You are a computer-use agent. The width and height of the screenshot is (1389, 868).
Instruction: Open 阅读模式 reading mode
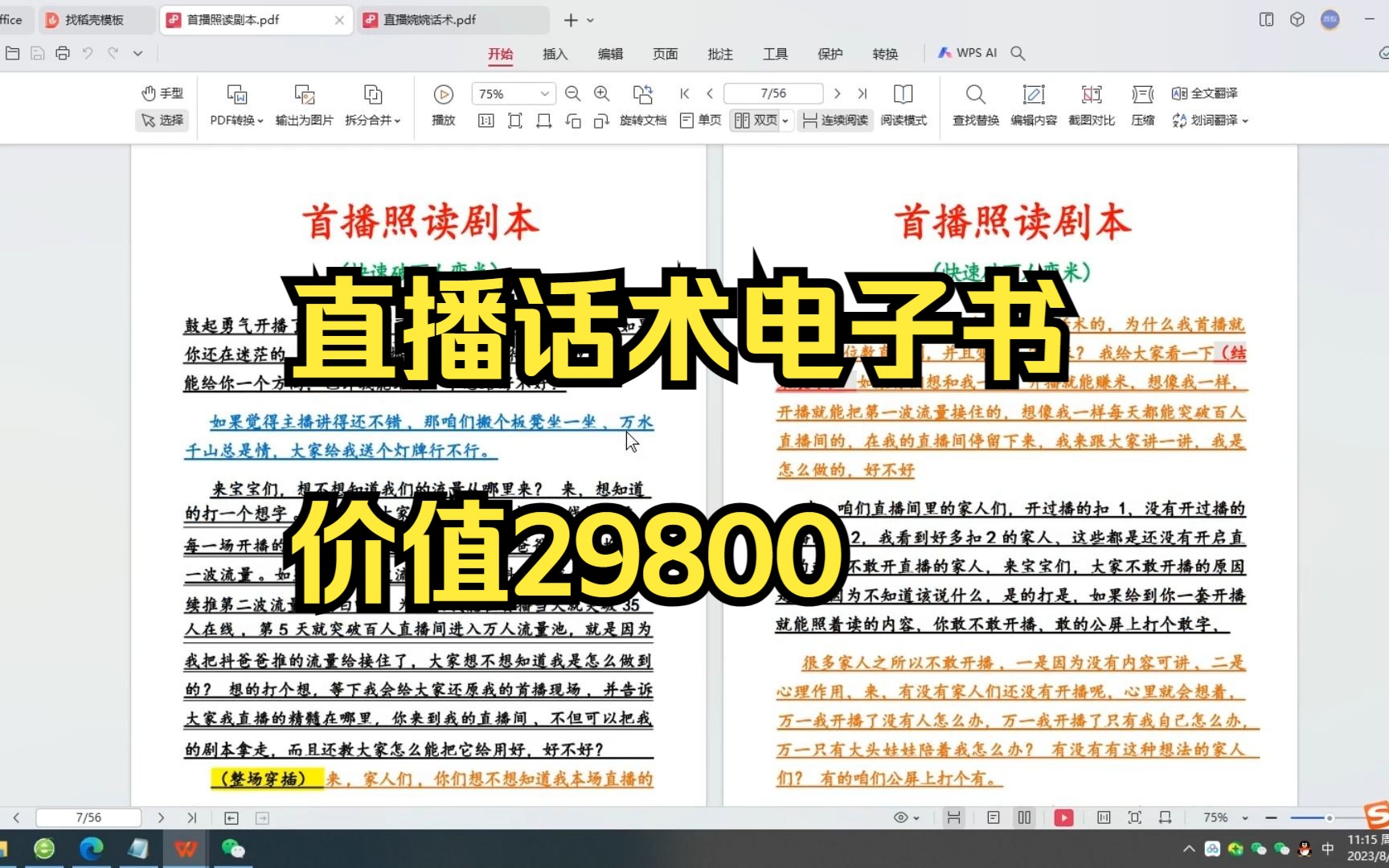pos(903,105)
